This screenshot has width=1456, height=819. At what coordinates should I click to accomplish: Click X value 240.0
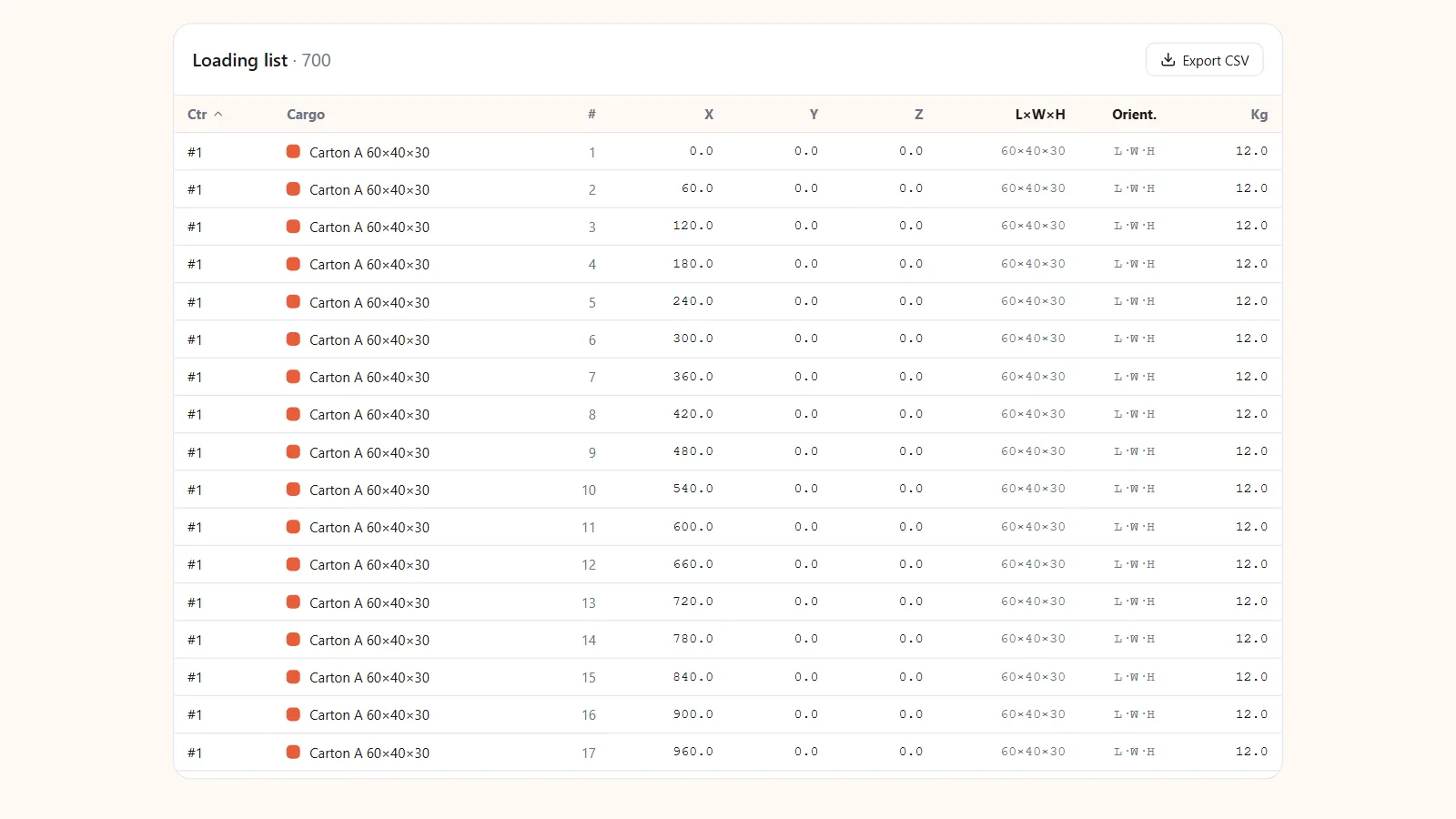coord(693,301)
